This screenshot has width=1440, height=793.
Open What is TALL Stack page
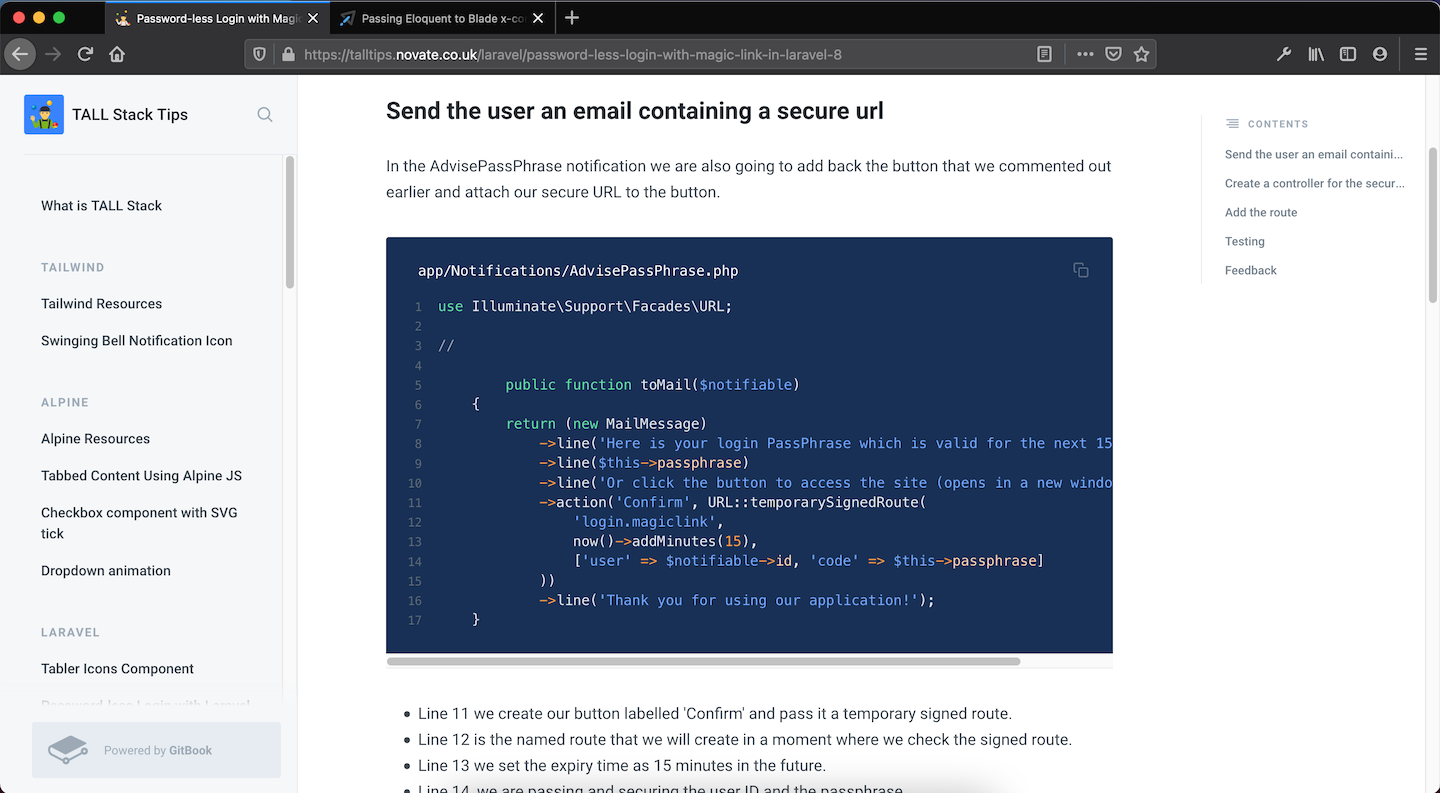coord(101,206)
